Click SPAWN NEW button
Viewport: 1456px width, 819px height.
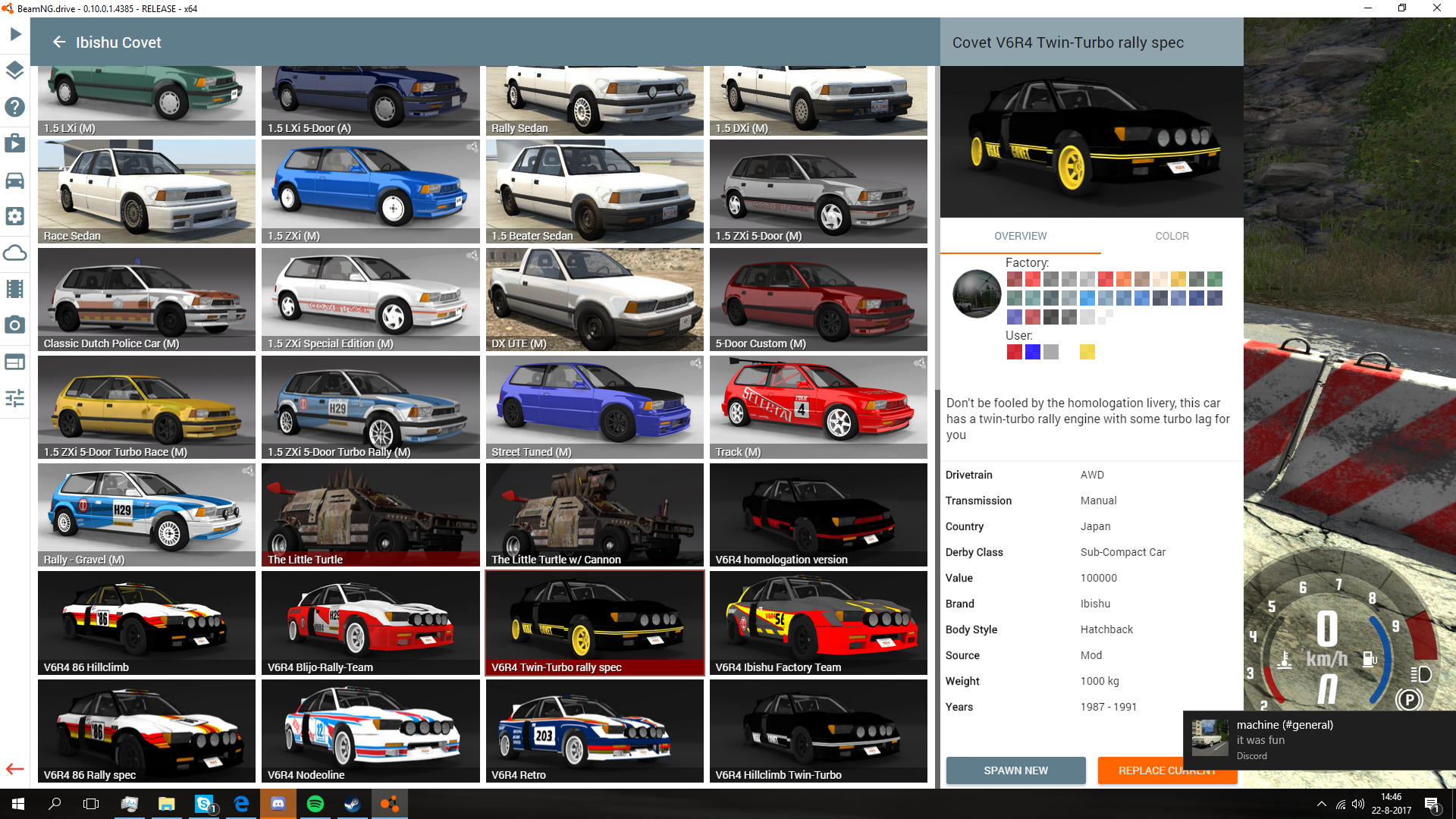point(1015,770)
